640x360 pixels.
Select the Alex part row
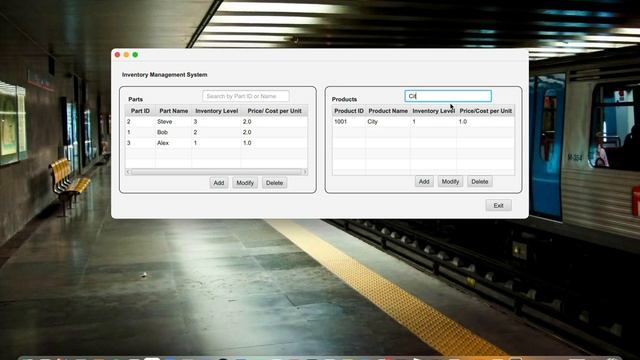point(216,143)
